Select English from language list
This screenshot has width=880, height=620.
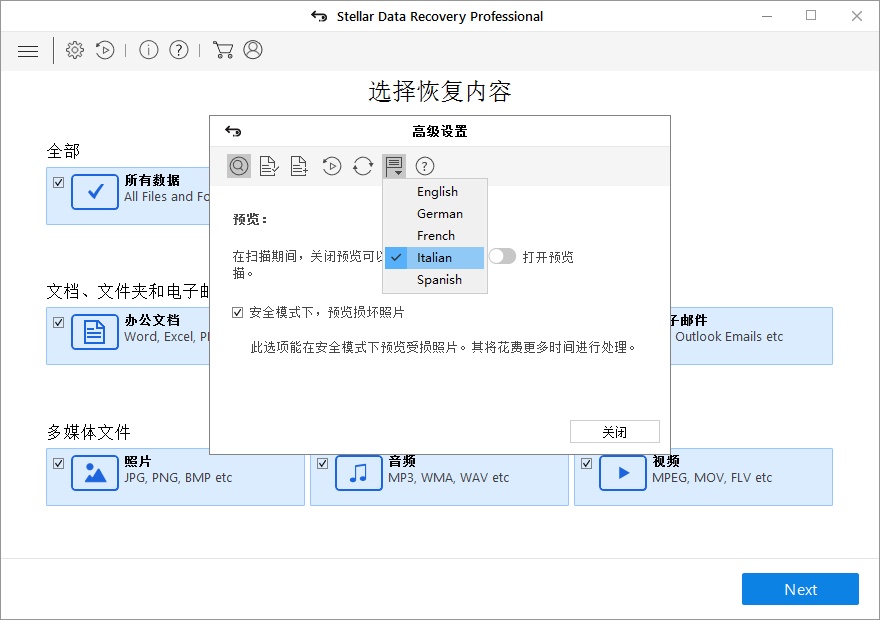coord(437,192)
